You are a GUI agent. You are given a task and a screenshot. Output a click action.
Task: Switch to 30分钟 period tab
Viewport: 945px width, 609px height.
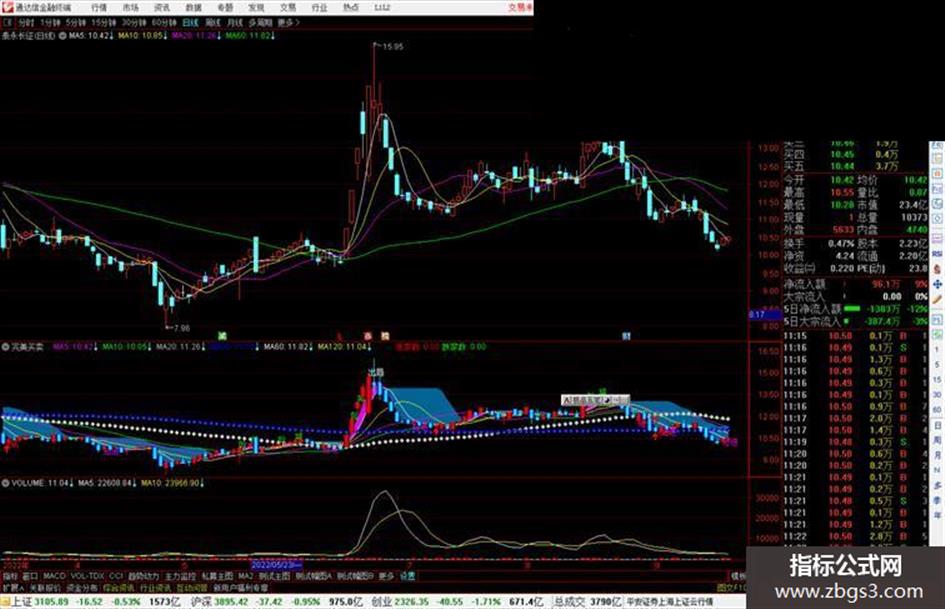point(134,22)
